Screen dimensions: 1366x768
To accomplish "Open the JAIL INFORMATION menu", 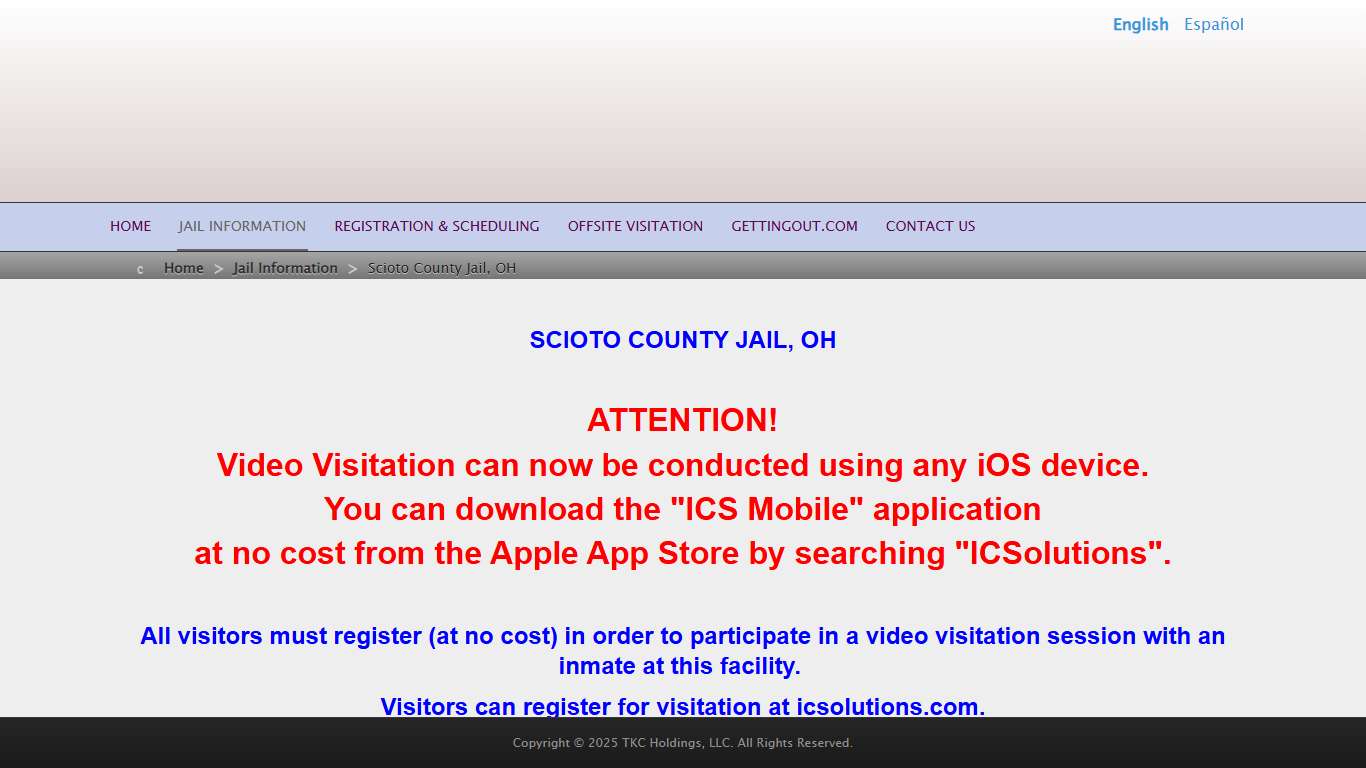I will [x=242, y=226].
